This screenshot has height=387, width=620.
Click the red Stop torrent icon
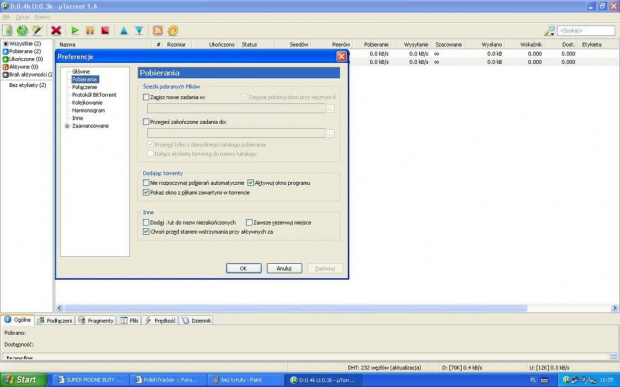(x=105, y=30)
